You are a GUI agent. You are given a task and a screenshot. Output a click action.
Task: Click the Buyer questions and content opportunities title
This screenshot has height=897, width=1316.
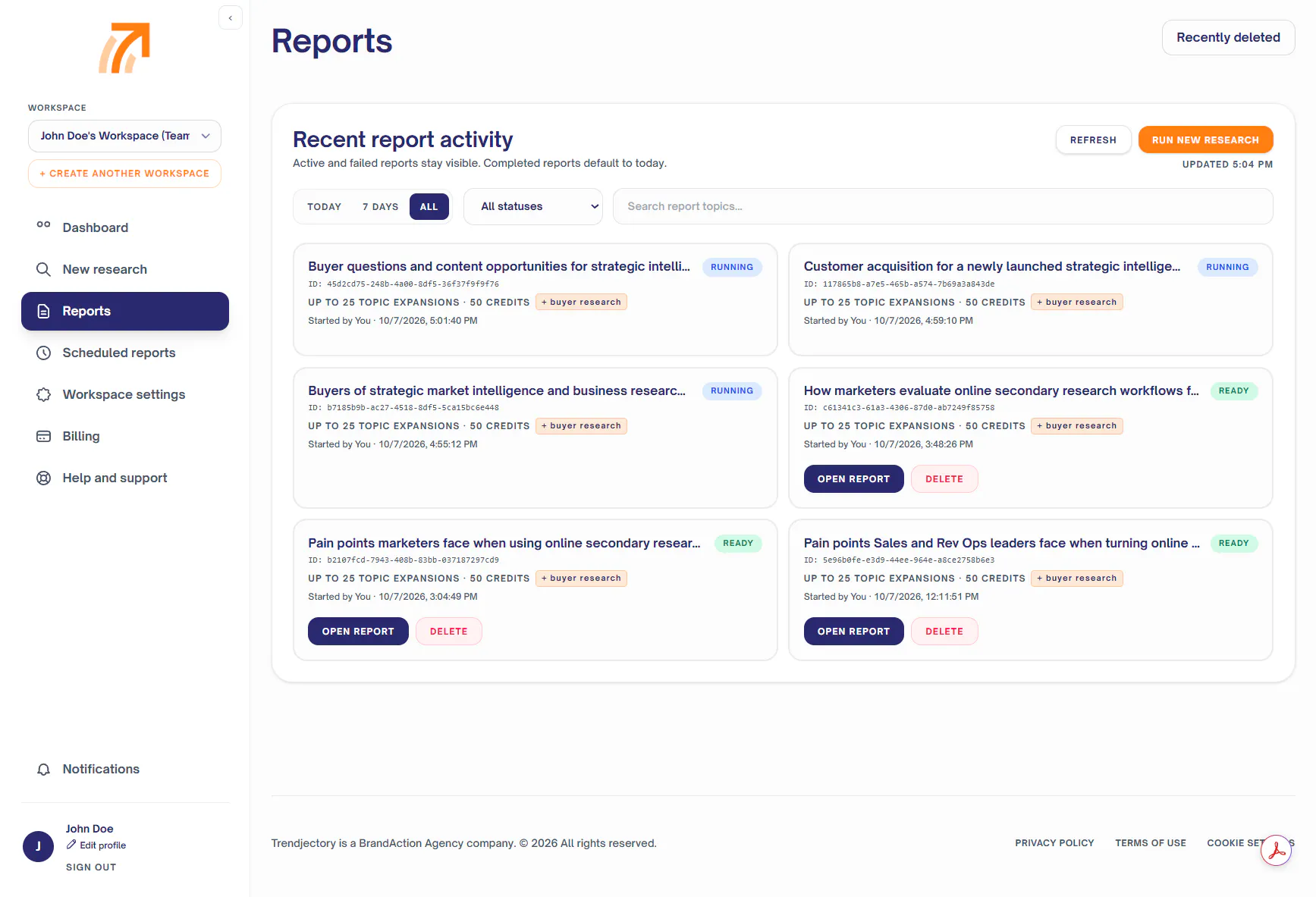pyautogui.click(x=499, y=266)
